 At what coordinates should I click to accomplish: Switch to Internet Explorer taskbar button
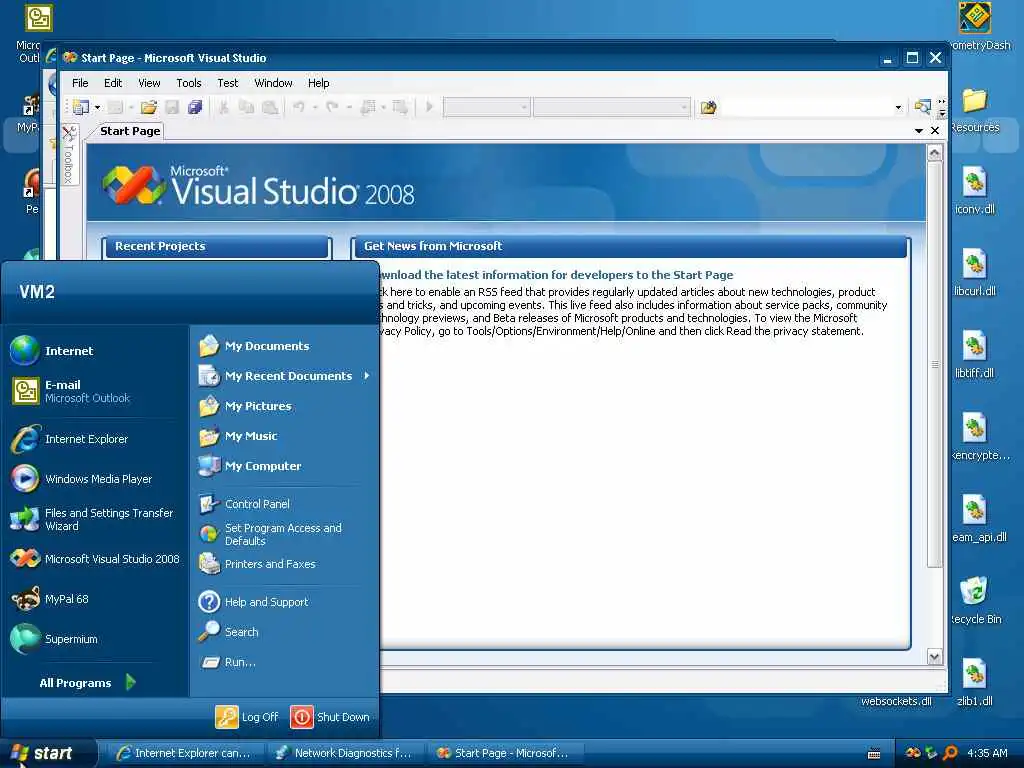pyautogui.click(x=185, y=753)
